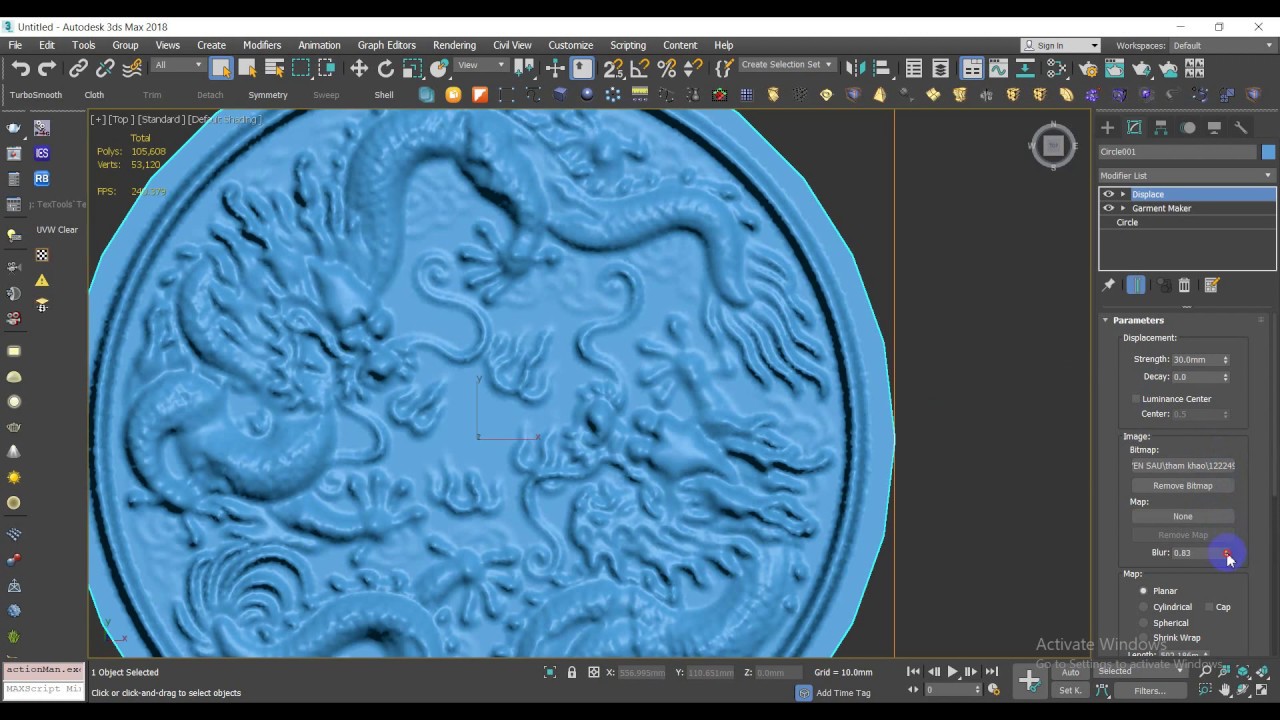Toggle visibility eye of Displace modifier
This screenshot has height=720, width=1280.
coord(1108,194)
